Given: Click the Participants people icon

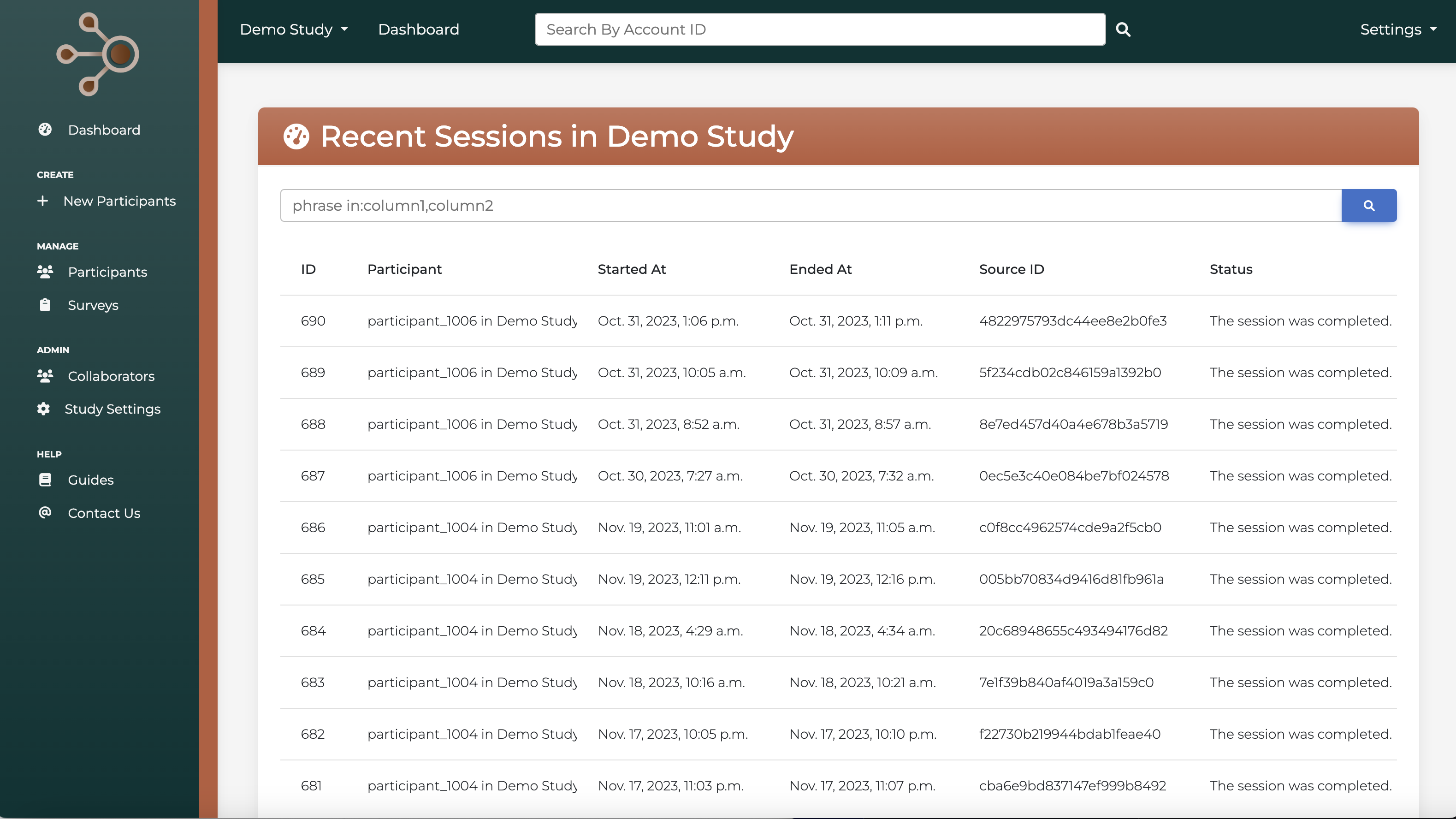Looking at the screenshot, I should (x=45, y=272).
